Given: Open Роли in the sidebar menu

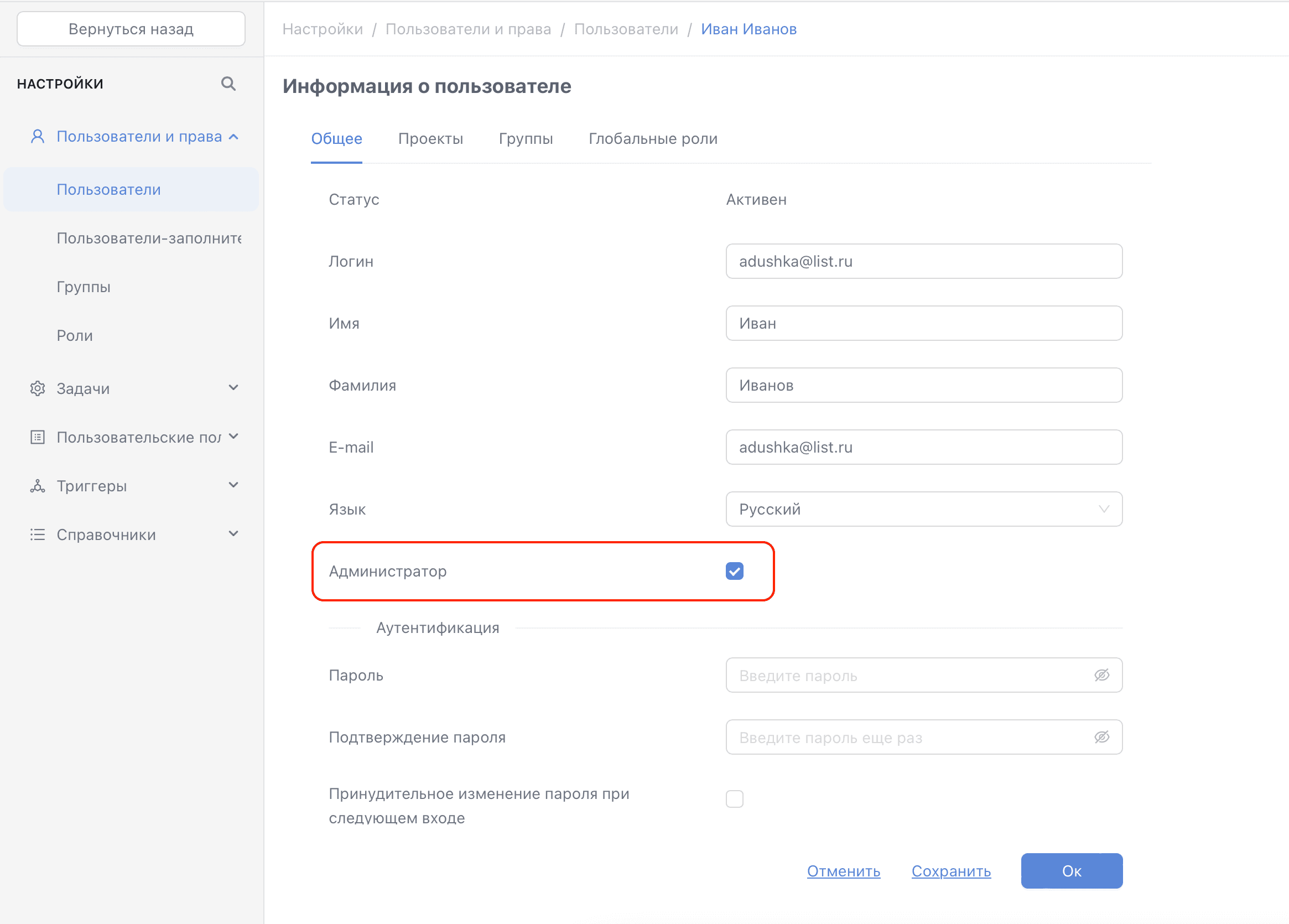Looking at the screenshot, I should click(x=75, y=335).
